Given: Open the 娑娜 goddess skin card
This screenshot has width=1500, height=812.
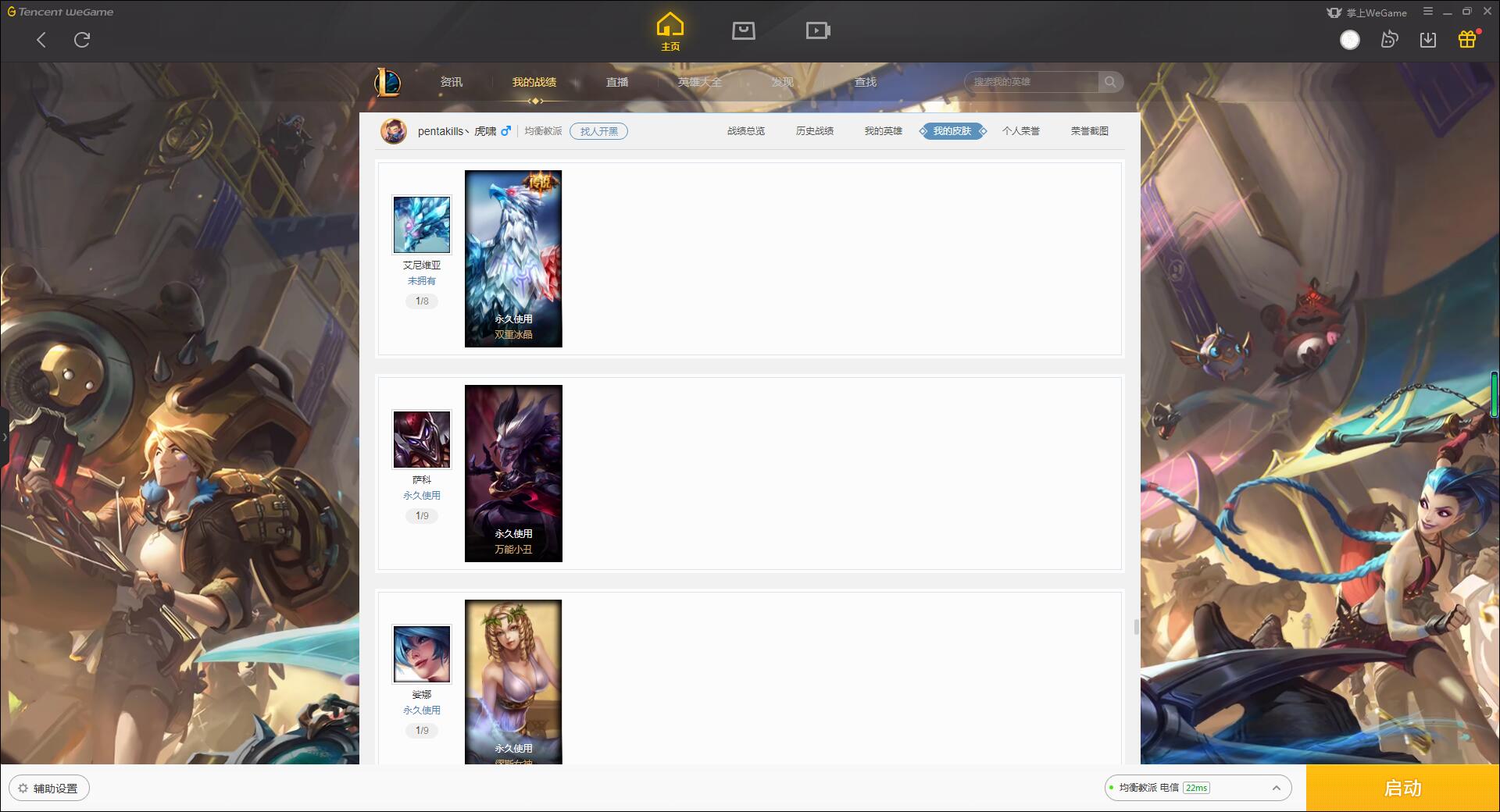Looking at the screenshot, I should (513, 682).
